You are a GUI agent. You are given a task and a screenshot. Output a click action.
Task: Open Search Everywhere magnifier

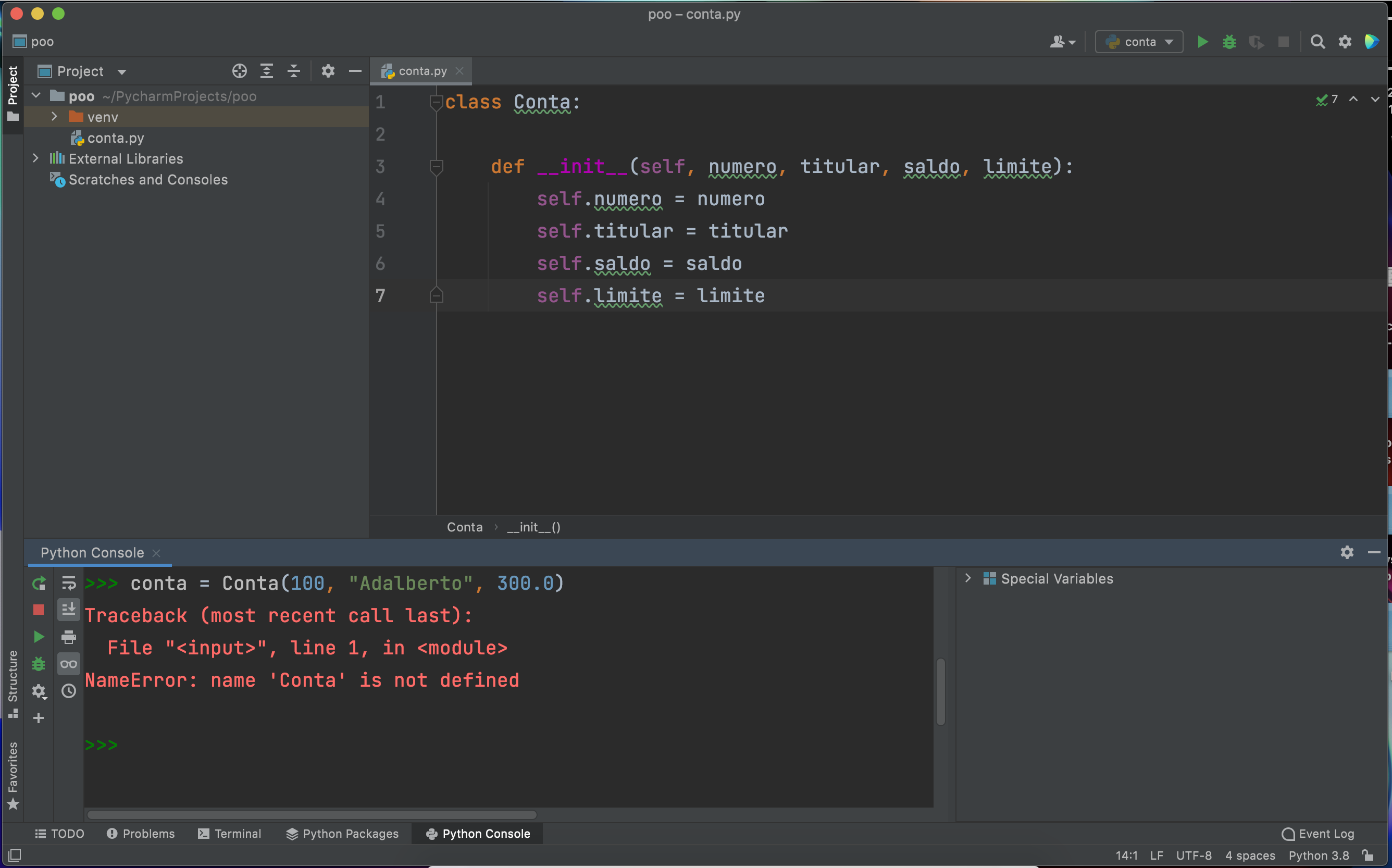point(1318,42)
